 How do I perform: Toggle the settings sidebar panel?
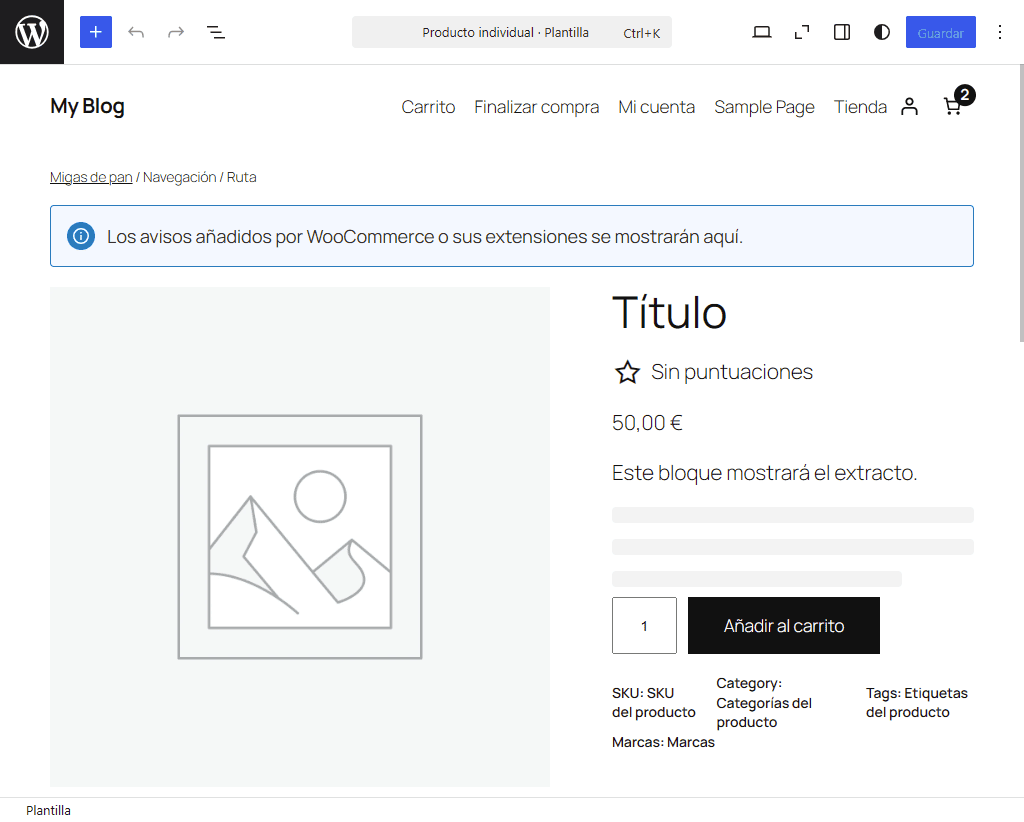coord(842,32)
